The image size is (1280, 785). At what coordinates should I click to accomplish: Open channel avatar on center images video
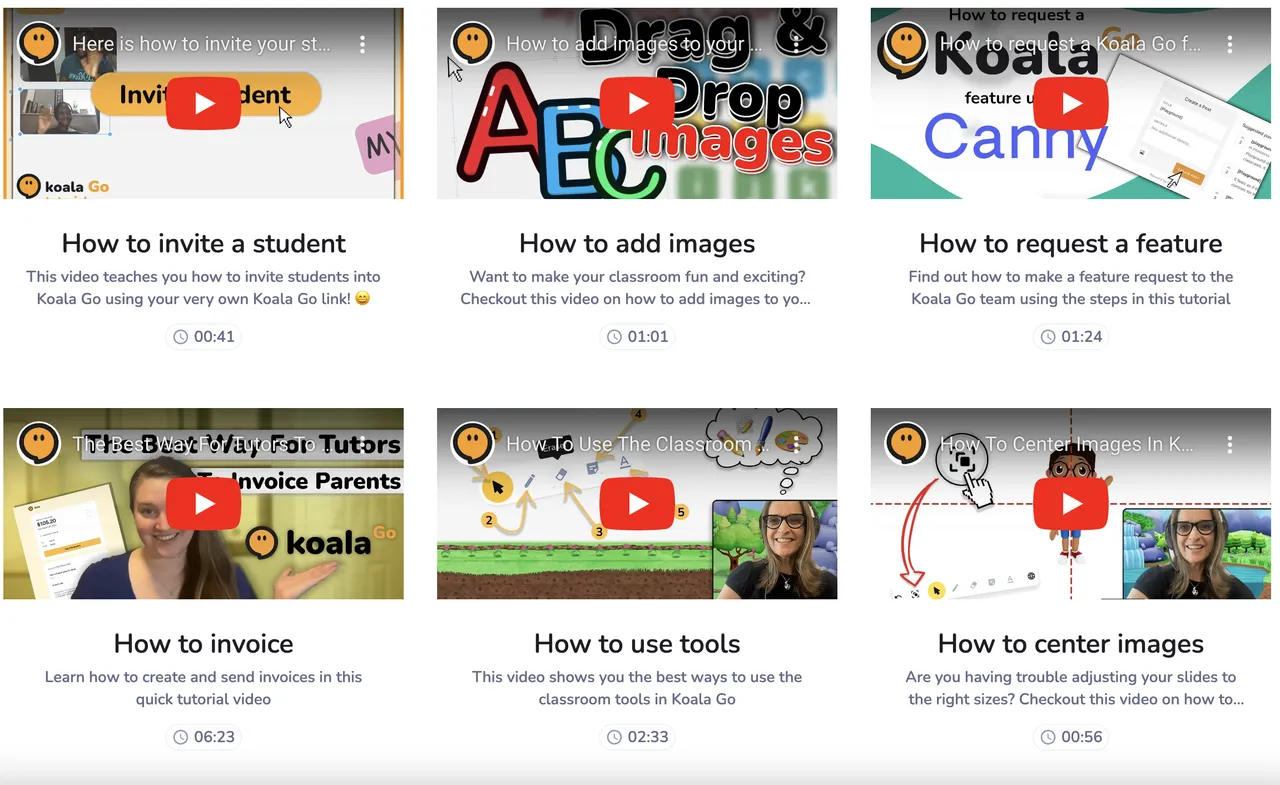coord(906,444)
